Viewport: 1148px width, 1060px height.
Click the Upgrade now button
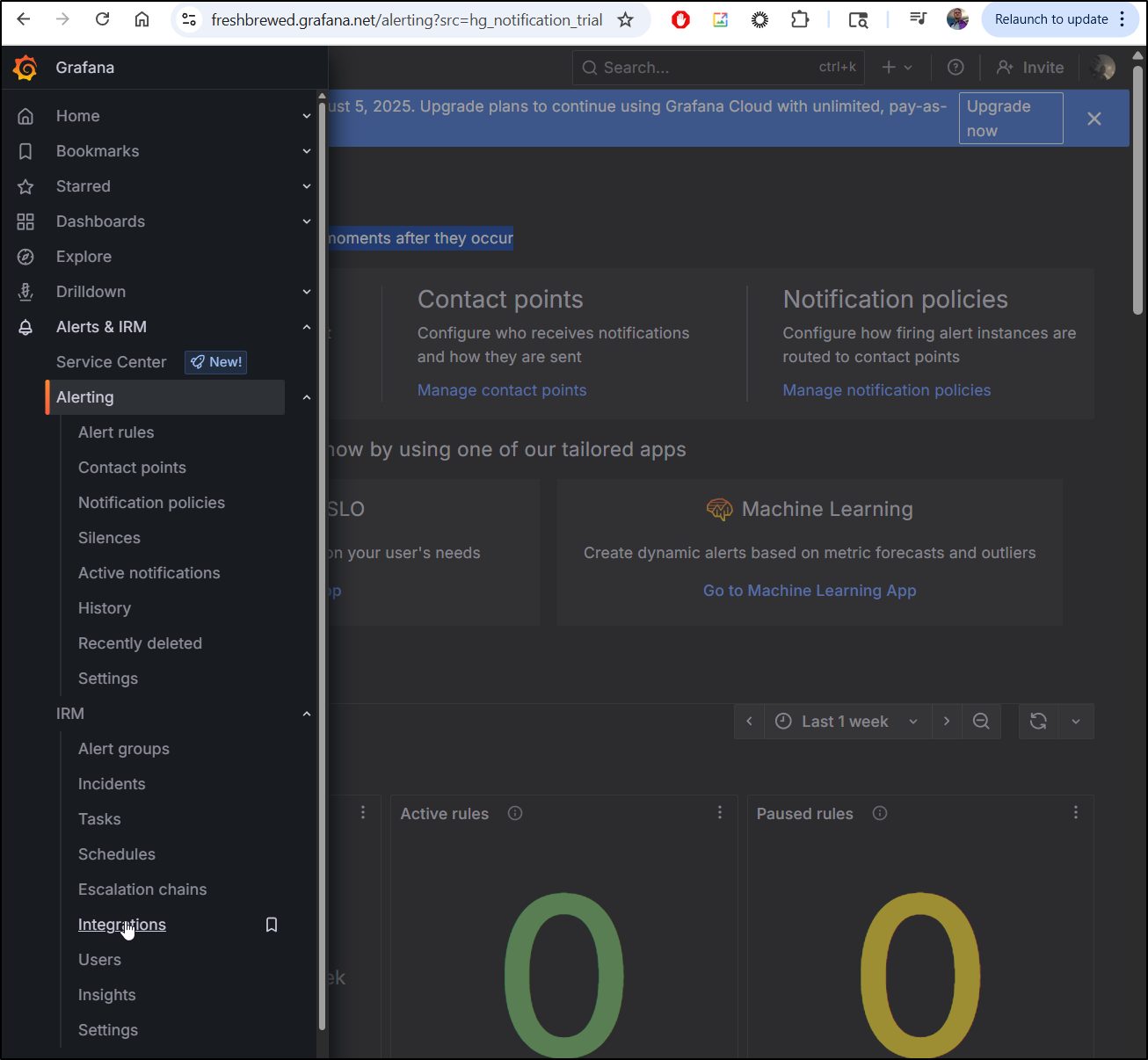coord(1011,119)
